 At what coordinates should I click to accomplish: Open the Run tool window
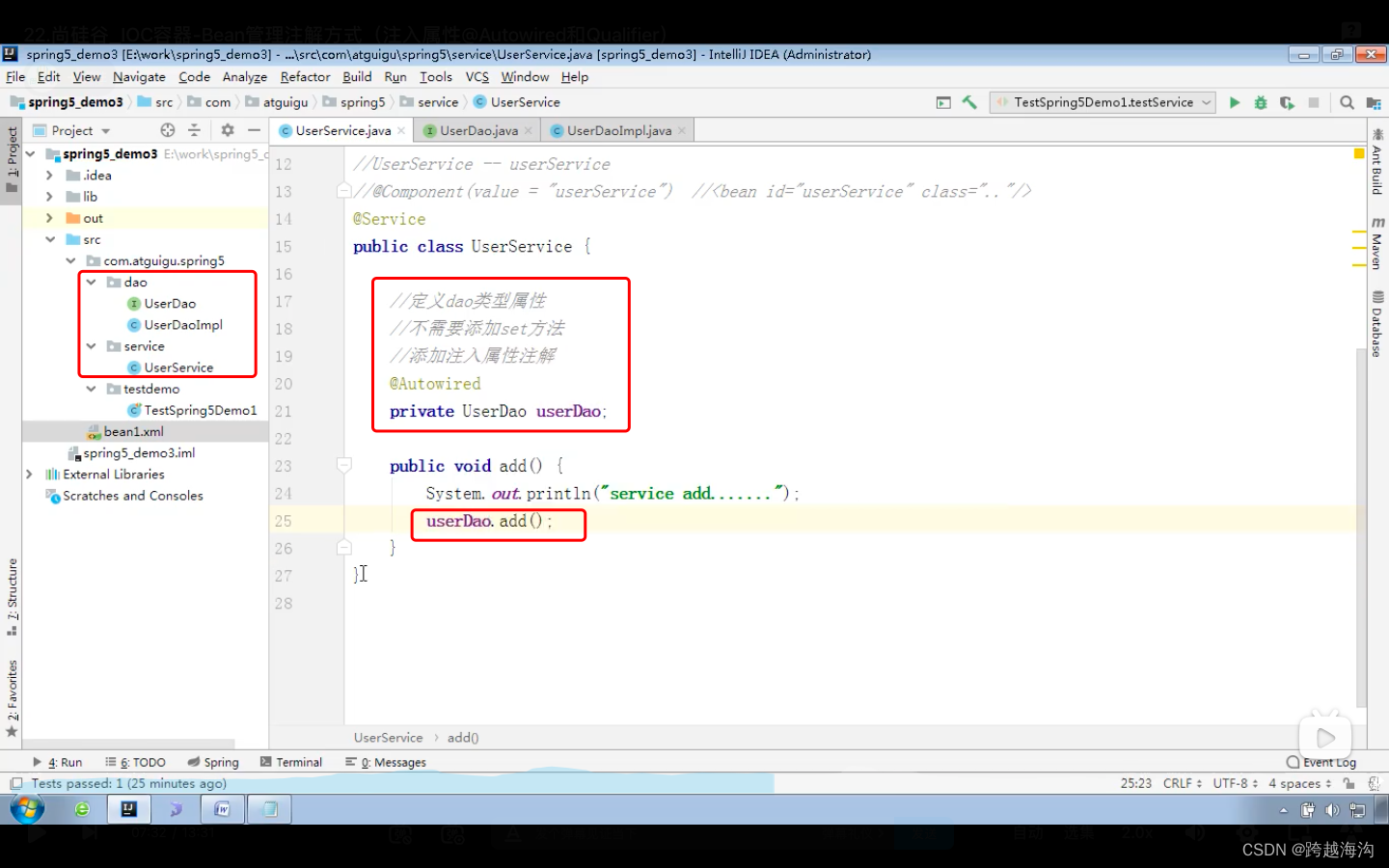coord(58,762)
